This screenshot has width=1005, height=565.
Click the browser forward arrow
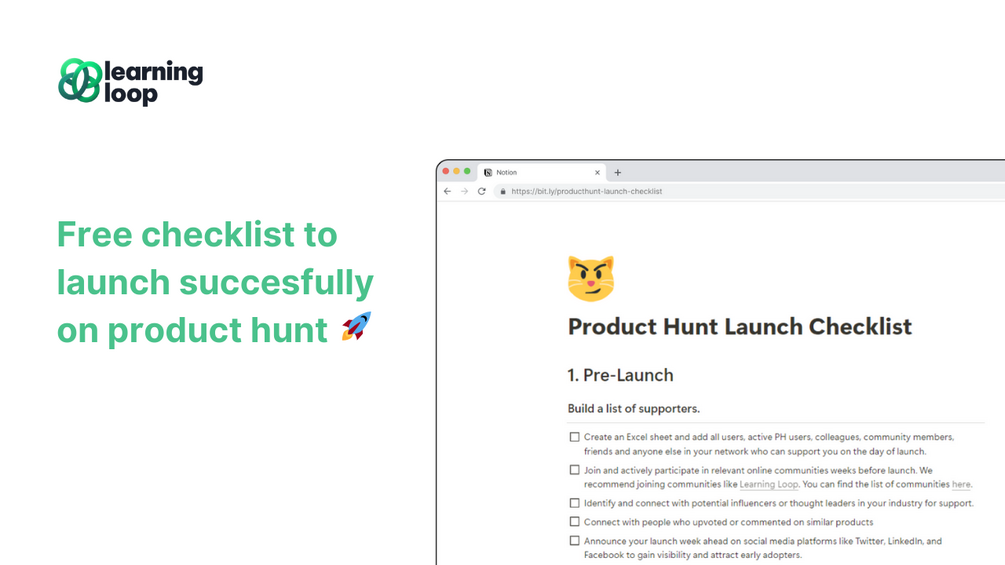(x=464, y=192)
